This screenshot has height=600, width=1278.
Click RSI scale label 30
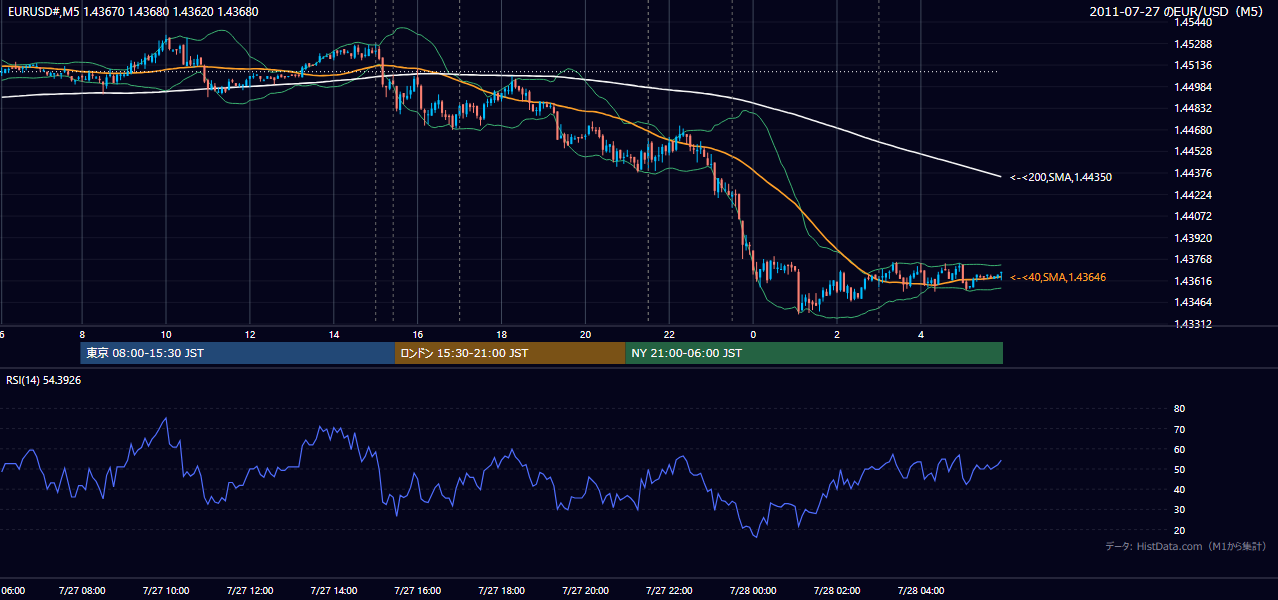coord(1179,510)
